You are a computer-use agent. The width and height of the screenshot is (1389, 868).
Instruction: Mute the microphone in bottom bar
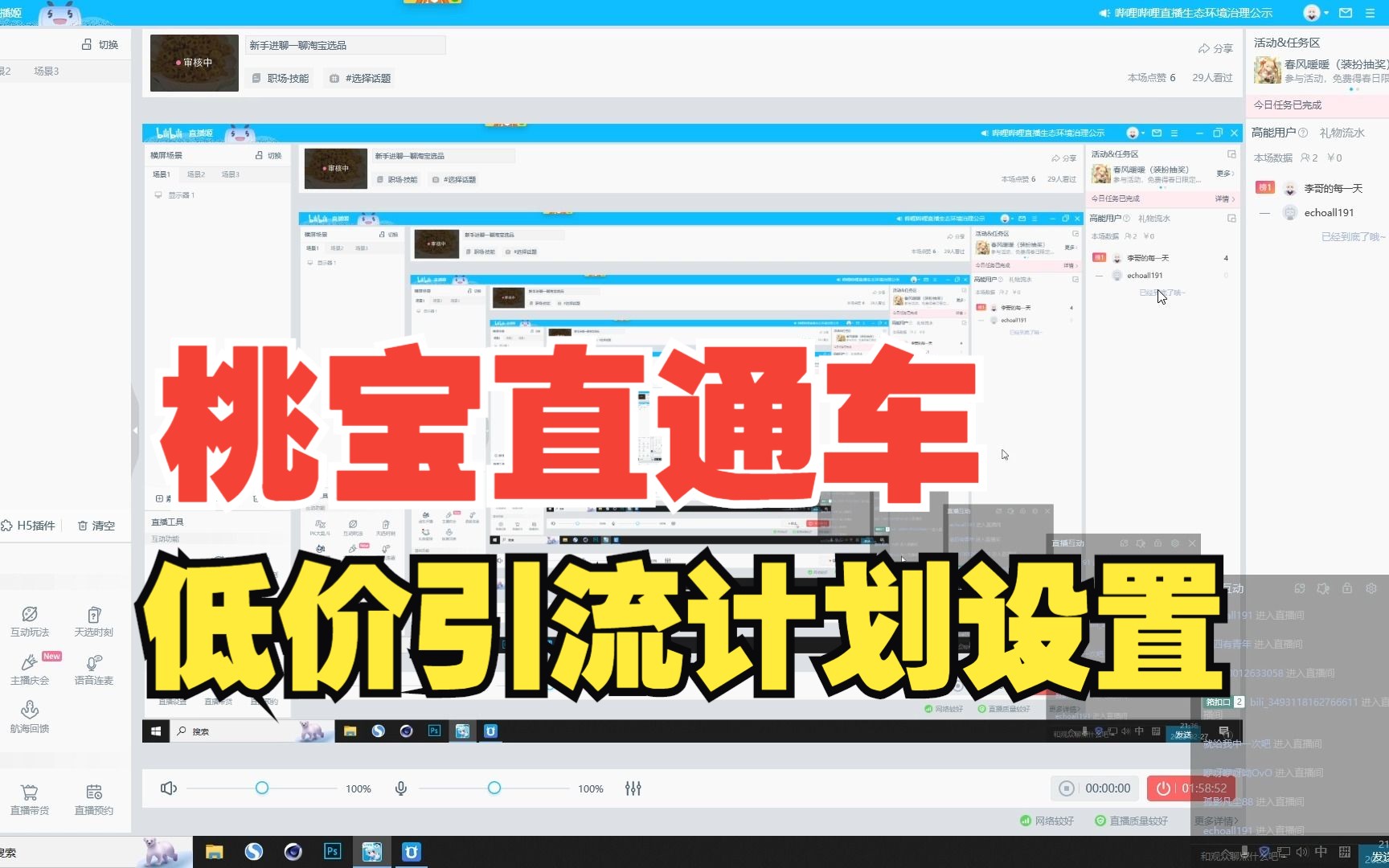(400, 788)
